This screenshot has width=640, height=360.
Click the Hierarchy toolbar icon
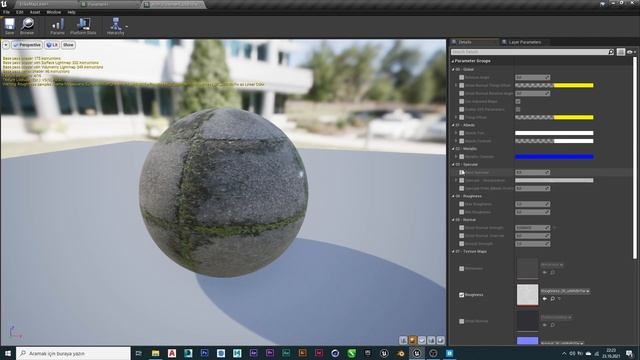point(116,26)
